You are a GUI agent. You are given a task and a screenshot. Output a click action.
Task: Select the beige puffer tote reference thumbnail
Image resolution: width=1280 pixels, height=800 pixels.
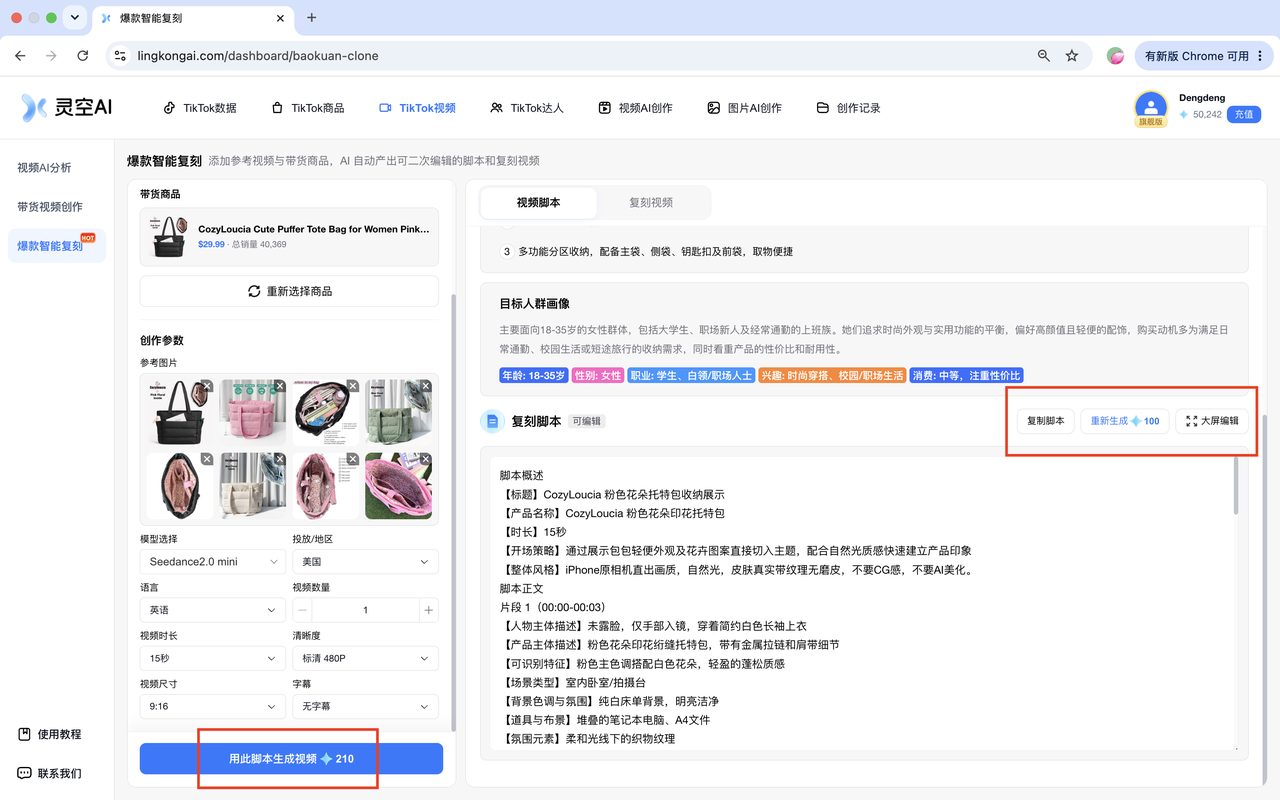252,485
